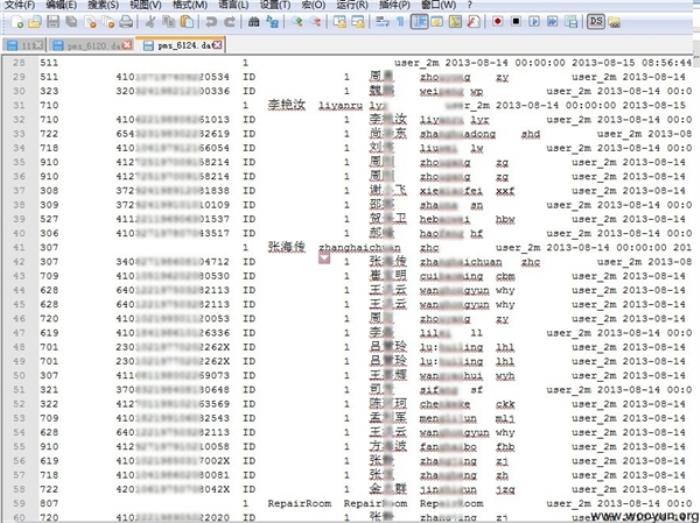Click the Open file folder icon
This screenshot has height=523, width=700.
coord(33,21)
